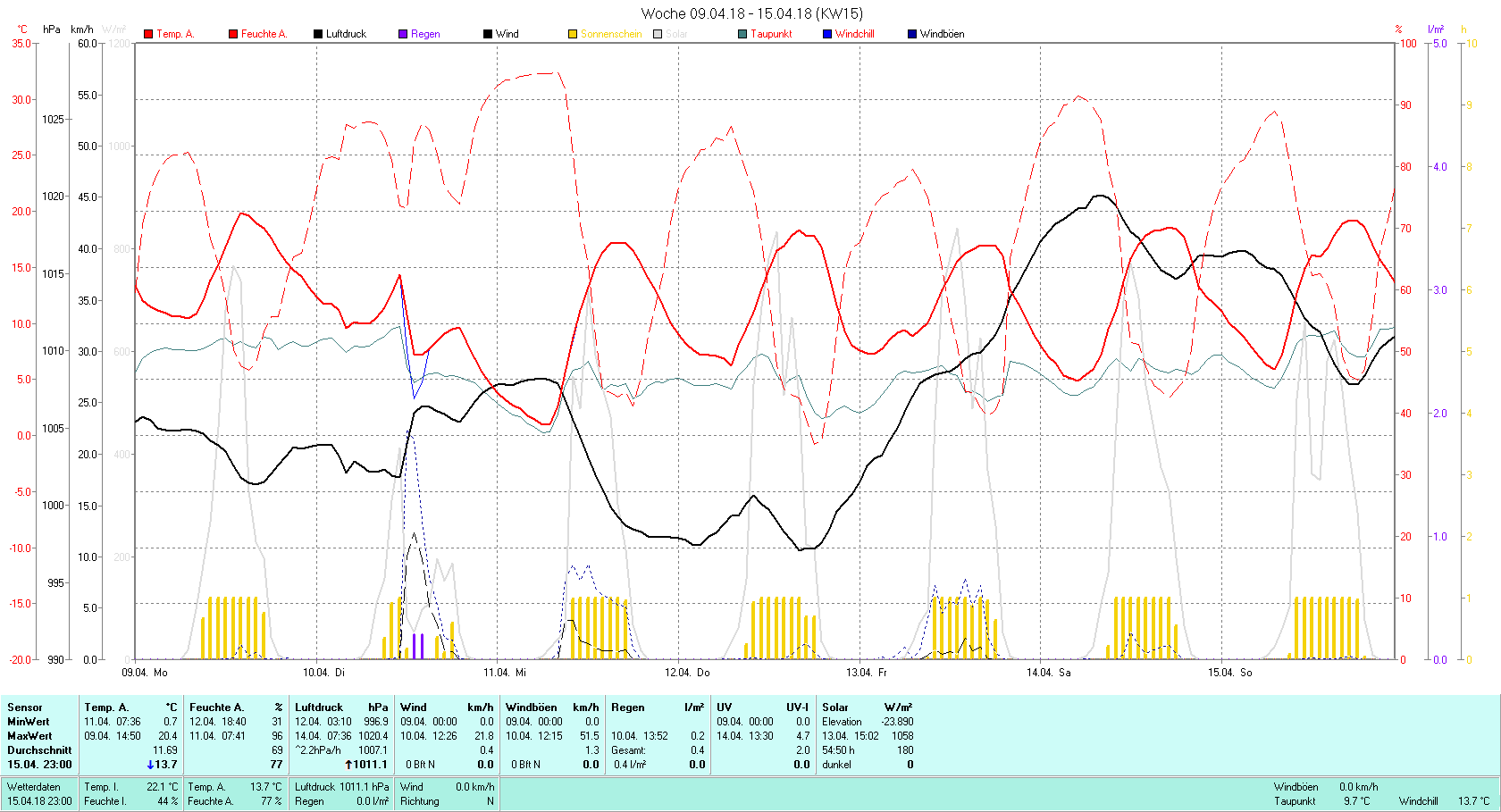Viewport: 1501px width, 812px height.
Task: Click the maximum pressure value 1020.4
Action: (373, 735)
